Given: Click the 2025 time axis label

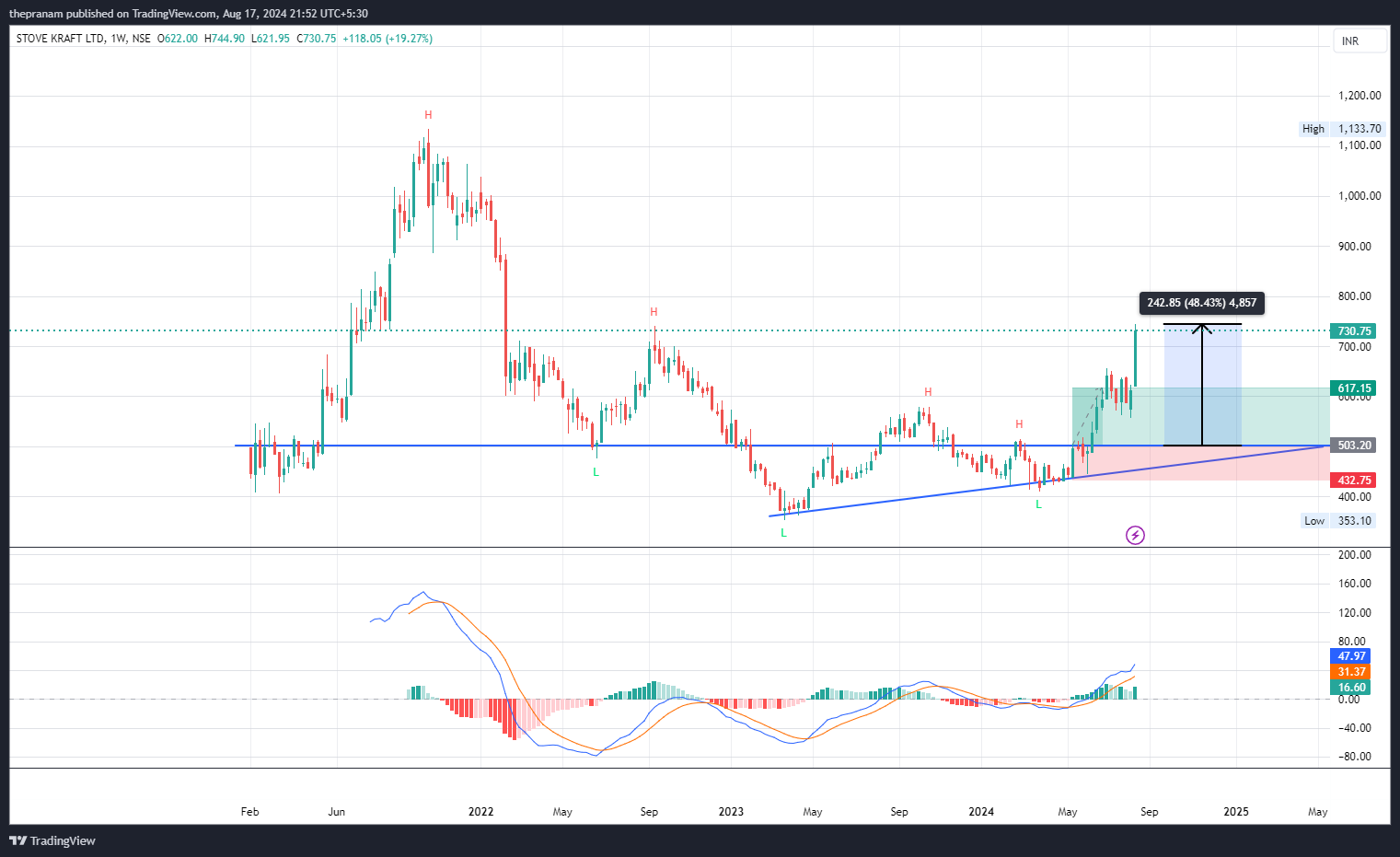Looking at the screenshot, I should click(x=1236, y=812).
